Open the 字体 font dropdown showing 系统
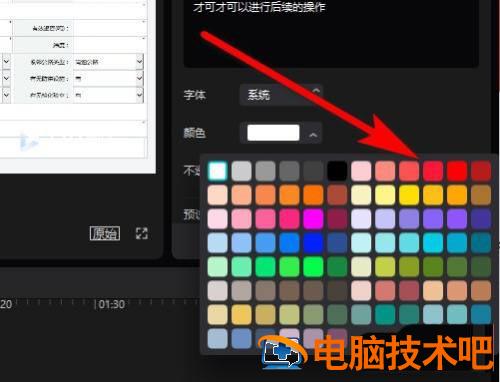 point(281,95)
